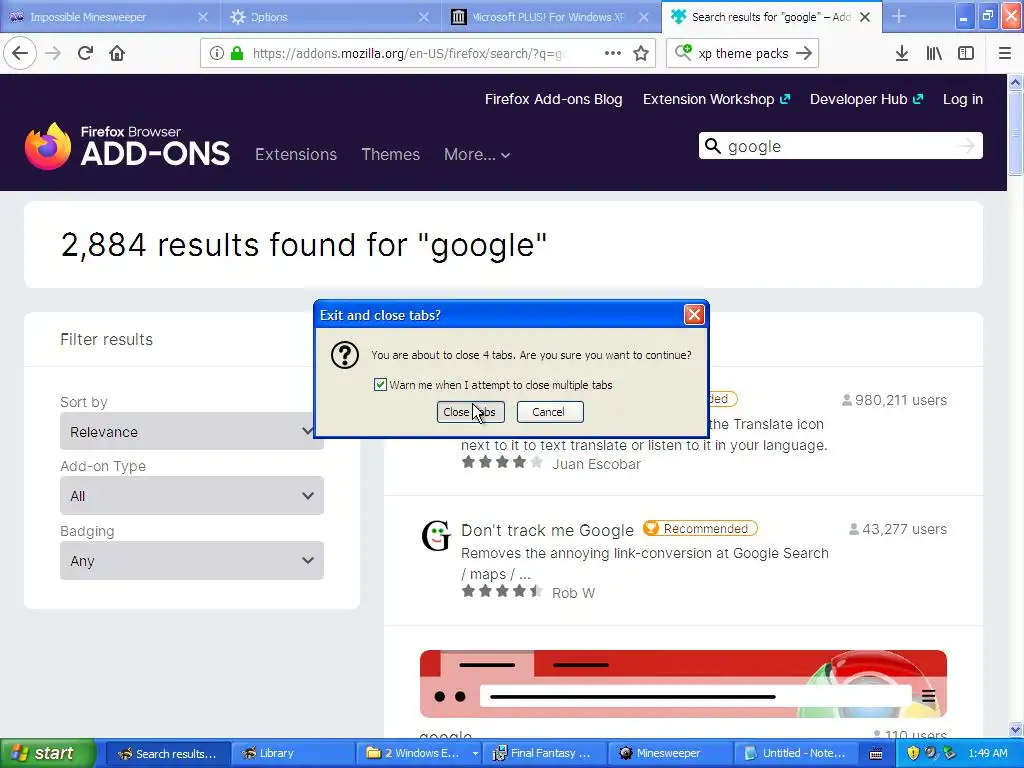Screen dimensions: 1024x768
Task: Switch to Minesweeper taskbar window
Action: (670, 754)
